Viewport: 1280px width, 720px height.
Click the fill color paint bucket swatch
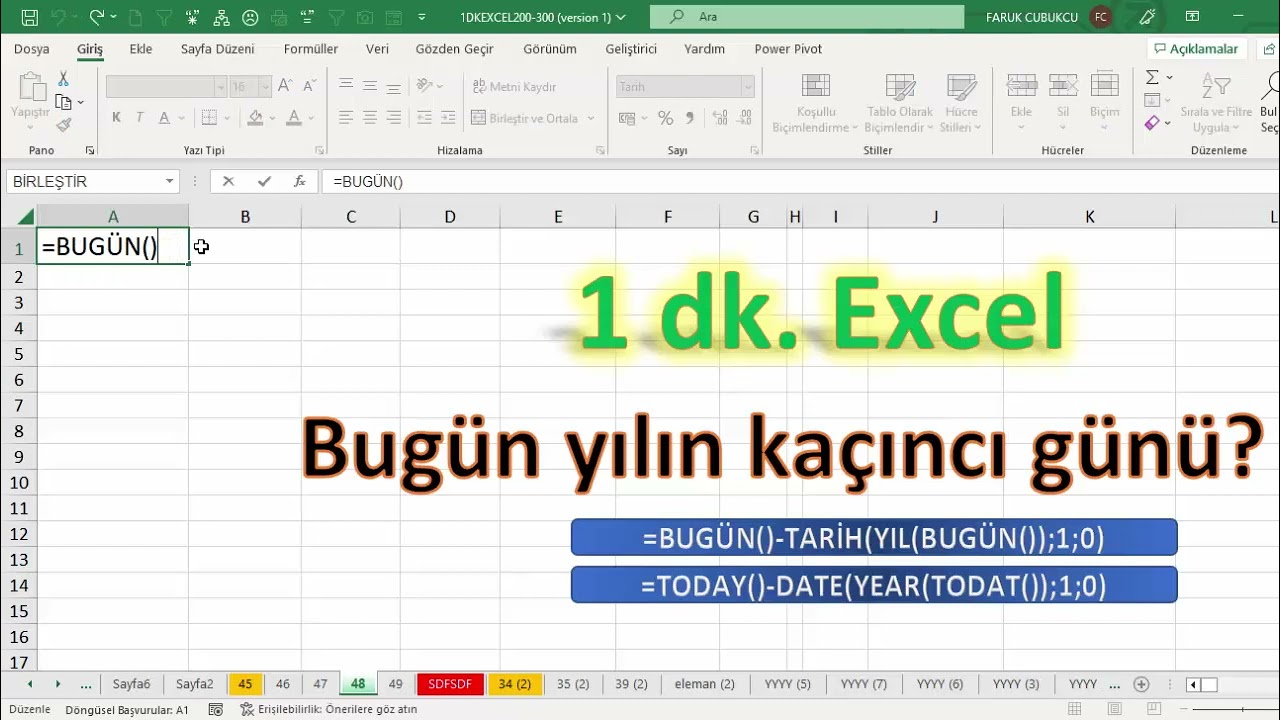tap(255, 118)
